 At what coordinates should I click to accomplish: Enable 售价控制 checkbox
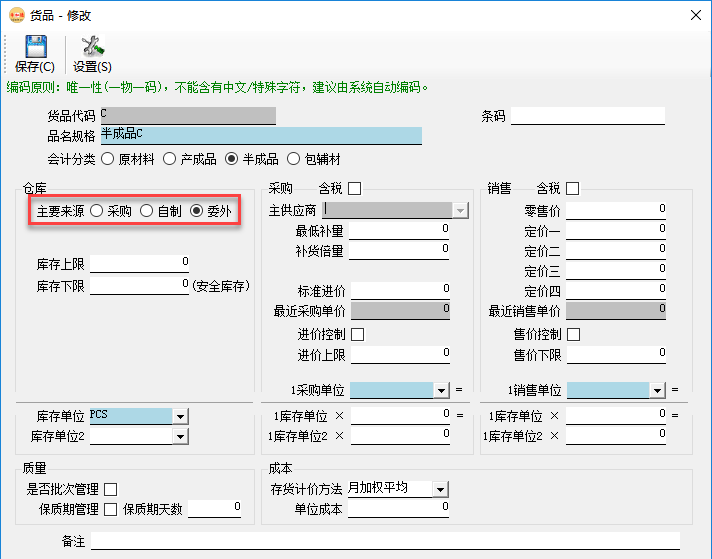574,334
